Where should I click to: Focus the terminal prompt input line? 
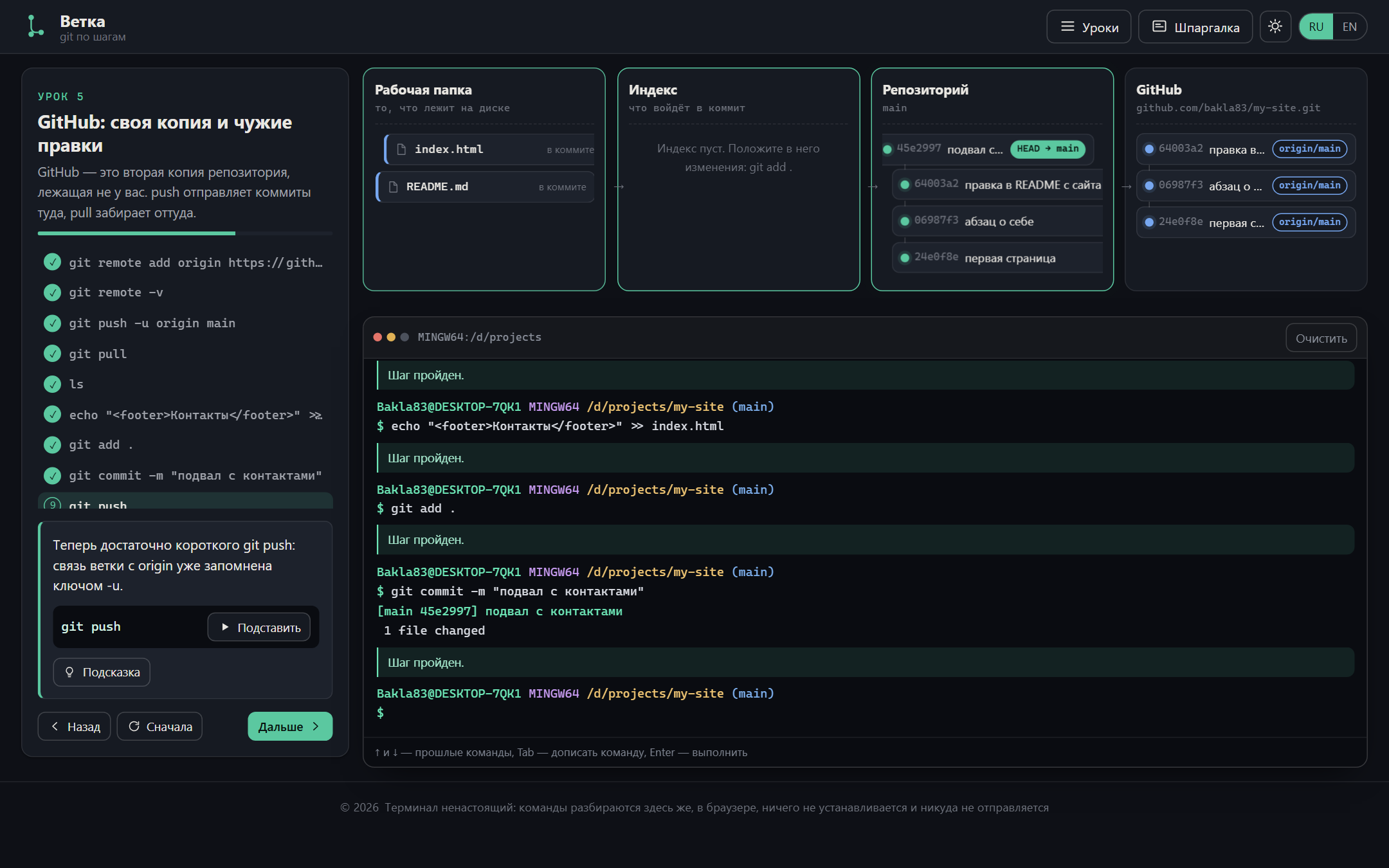point(865,712)
